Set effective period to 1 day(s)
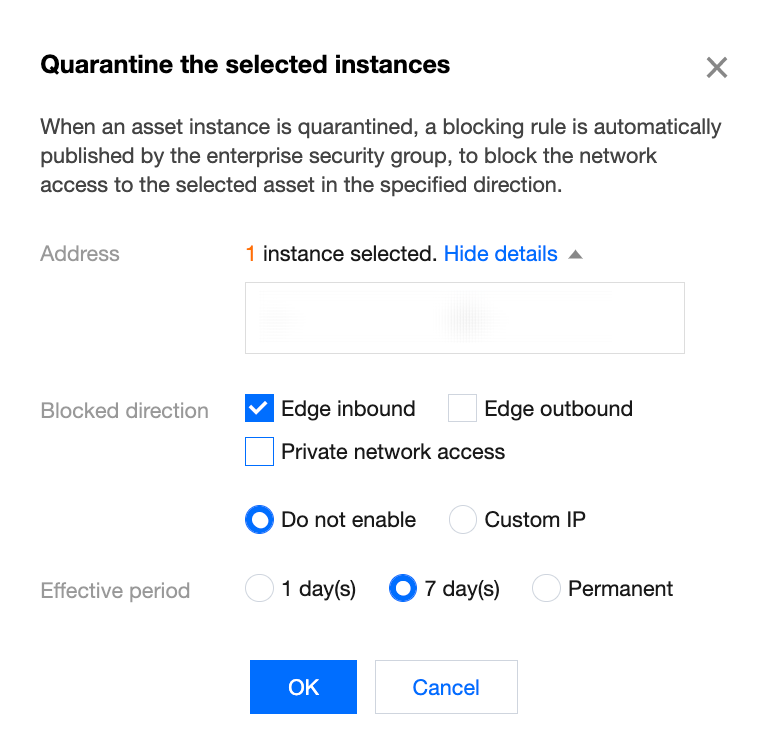The height and width of the screenshot is (754, 768). [x=259, y=589]
